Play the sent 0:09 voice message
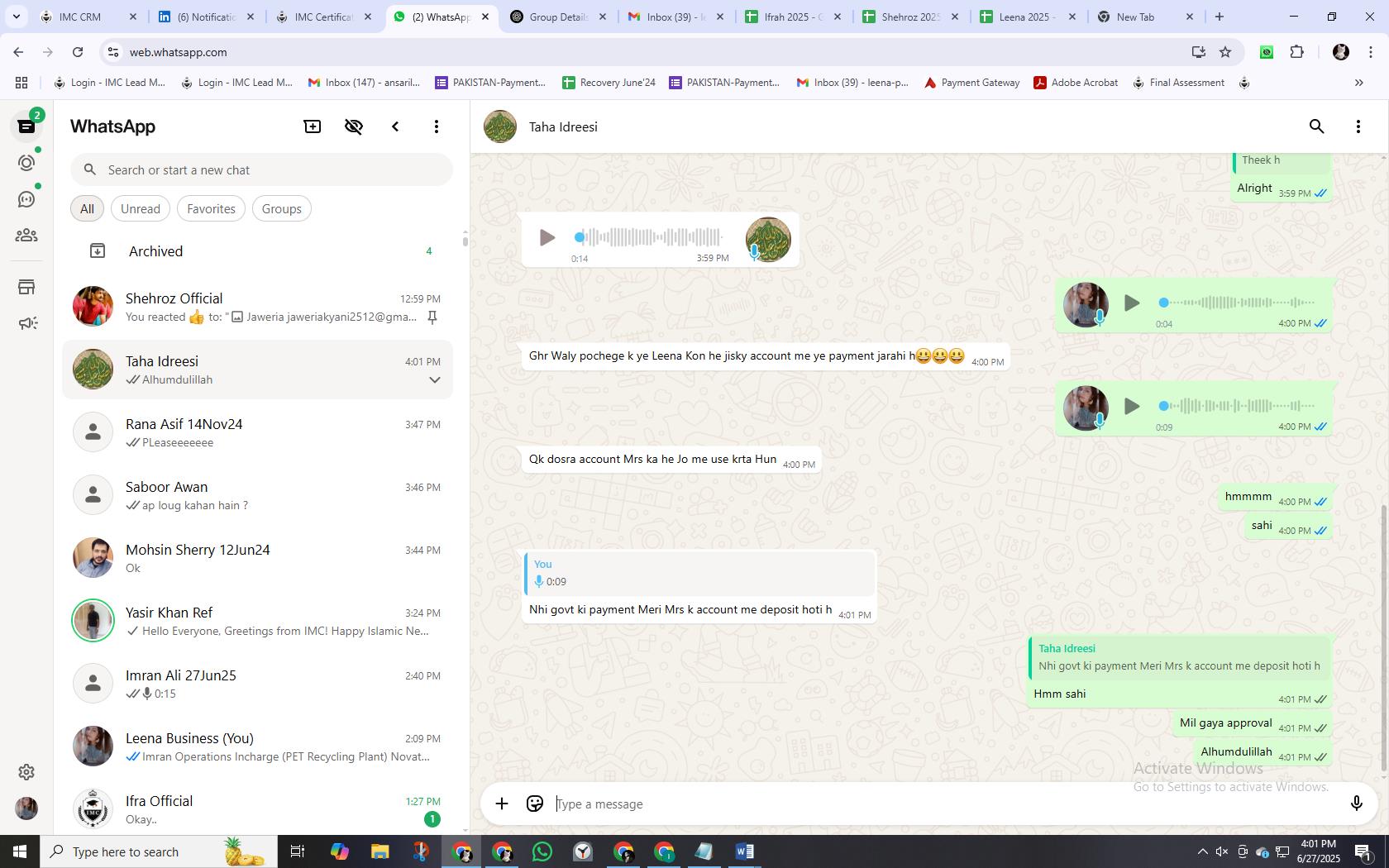Image resolution: width=1389 pixels, height=868 pixels. pos(1132,407)
